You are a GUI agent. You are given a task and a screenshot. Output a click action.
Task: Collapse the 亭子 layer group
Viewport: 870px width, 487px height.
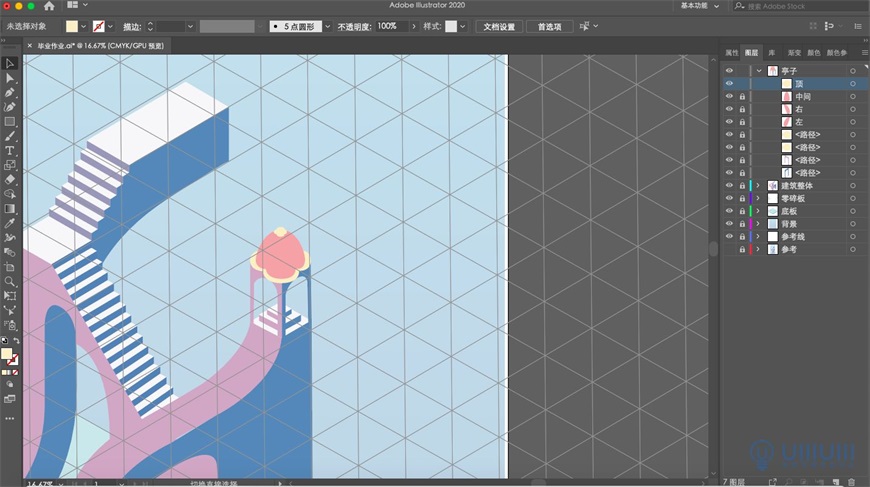click(758, 71)
